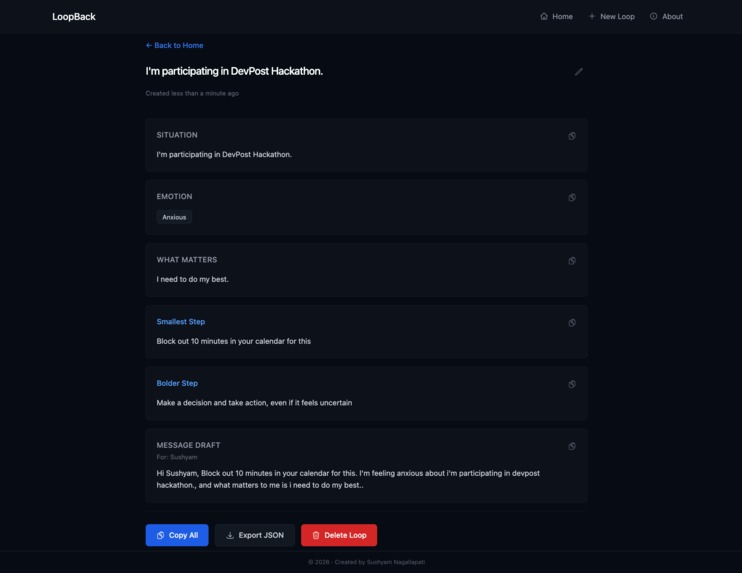Click the footer credit text

coord(367,562)
